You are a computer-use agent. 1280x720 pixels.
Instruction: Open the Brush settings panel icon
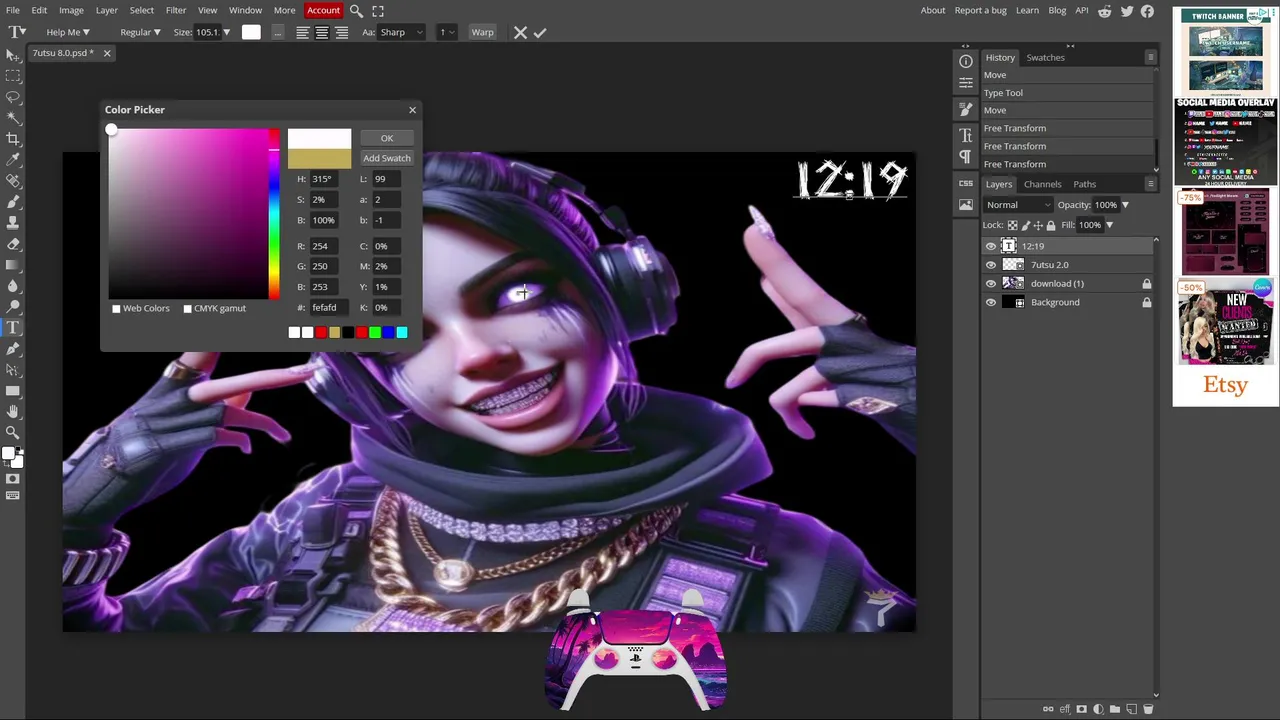tap(966, 109)
